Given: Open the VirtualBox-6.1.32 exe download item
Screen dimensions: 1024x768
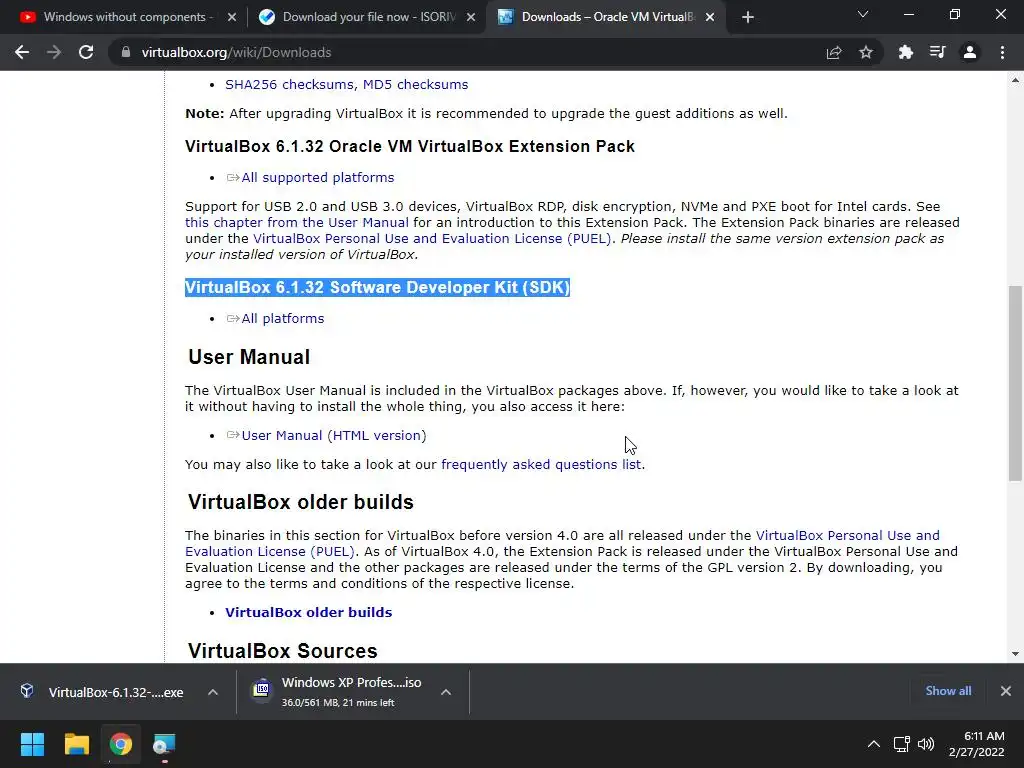Looking at the screenshot, I should (x=116, y=692).
